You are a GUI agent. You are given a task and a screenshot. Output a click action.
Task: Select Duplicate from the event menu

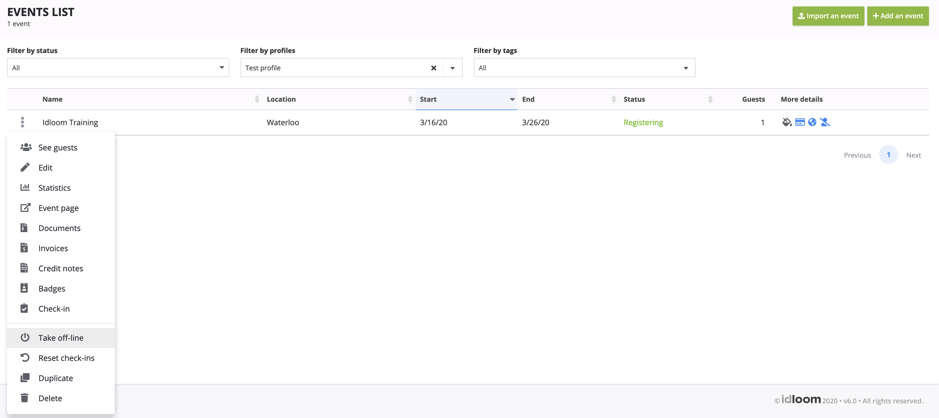[x=55, y=378]
